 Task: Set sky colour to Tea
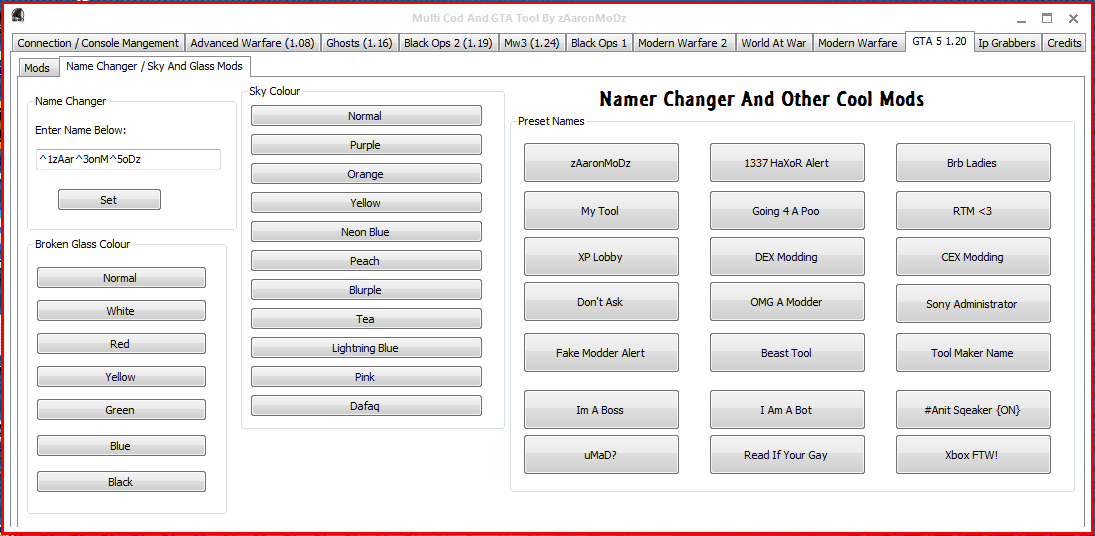click(366, 319)
